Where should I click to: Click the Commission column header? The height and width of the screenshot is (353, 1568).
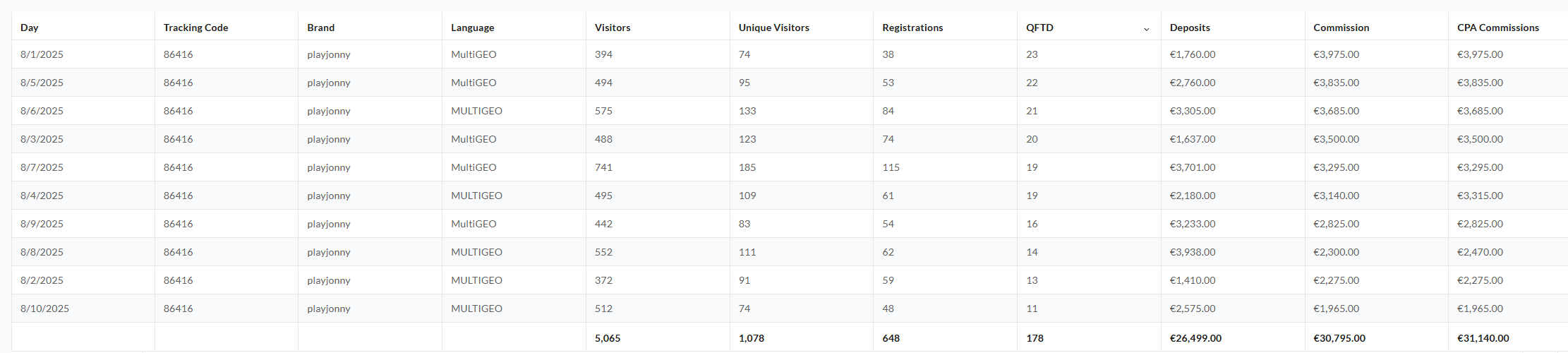[1341, 28]
